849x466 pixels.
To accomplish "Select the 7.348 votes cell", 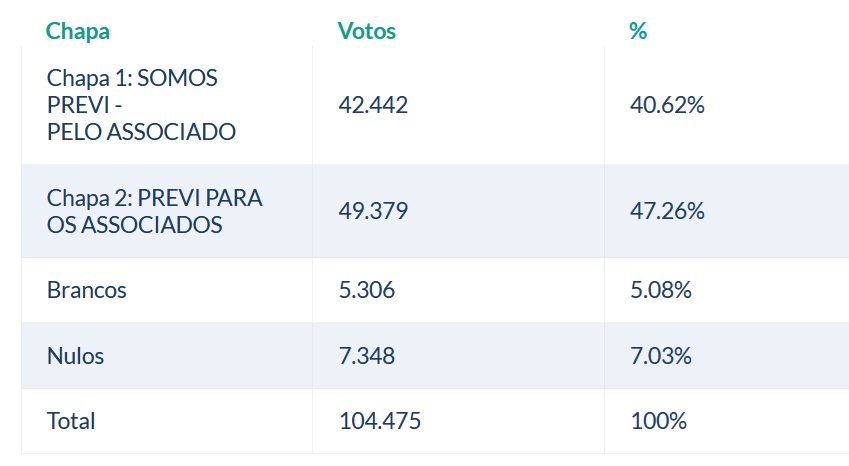I will tap(368, 355).
